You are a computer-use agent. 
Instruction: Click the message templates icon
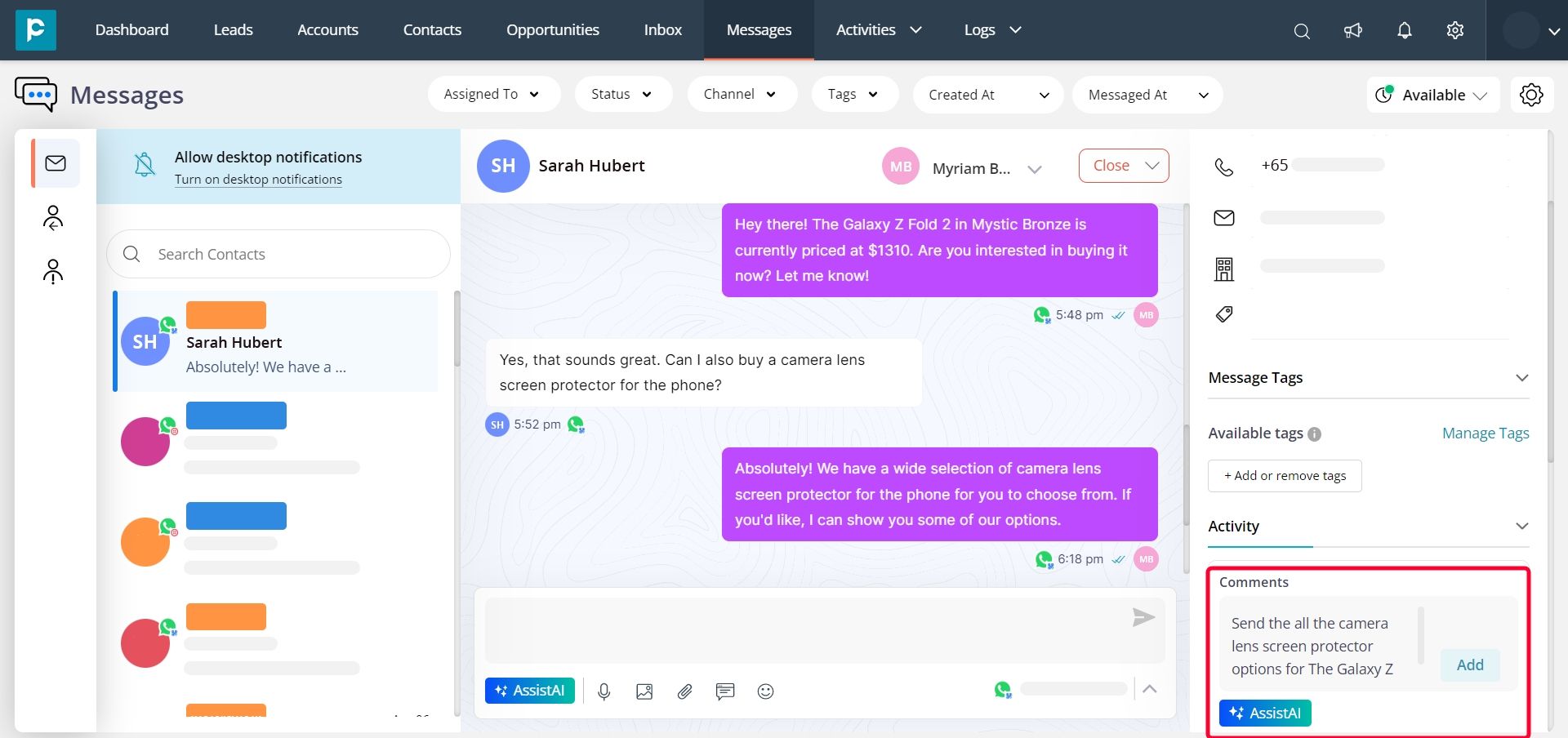click(x=725, y=691)
